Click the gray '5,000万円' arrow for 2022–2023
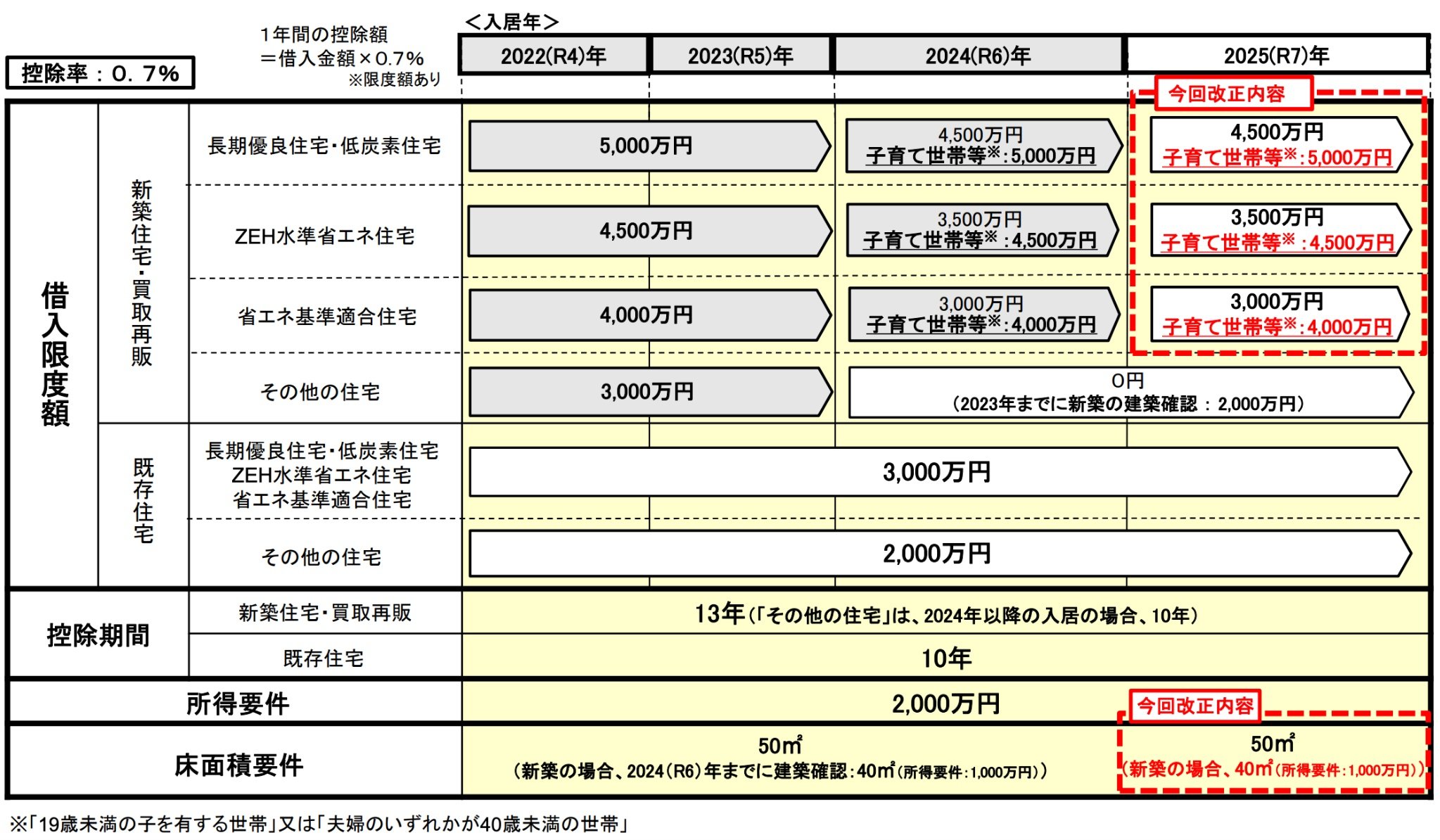 click(x=649, y=146)
